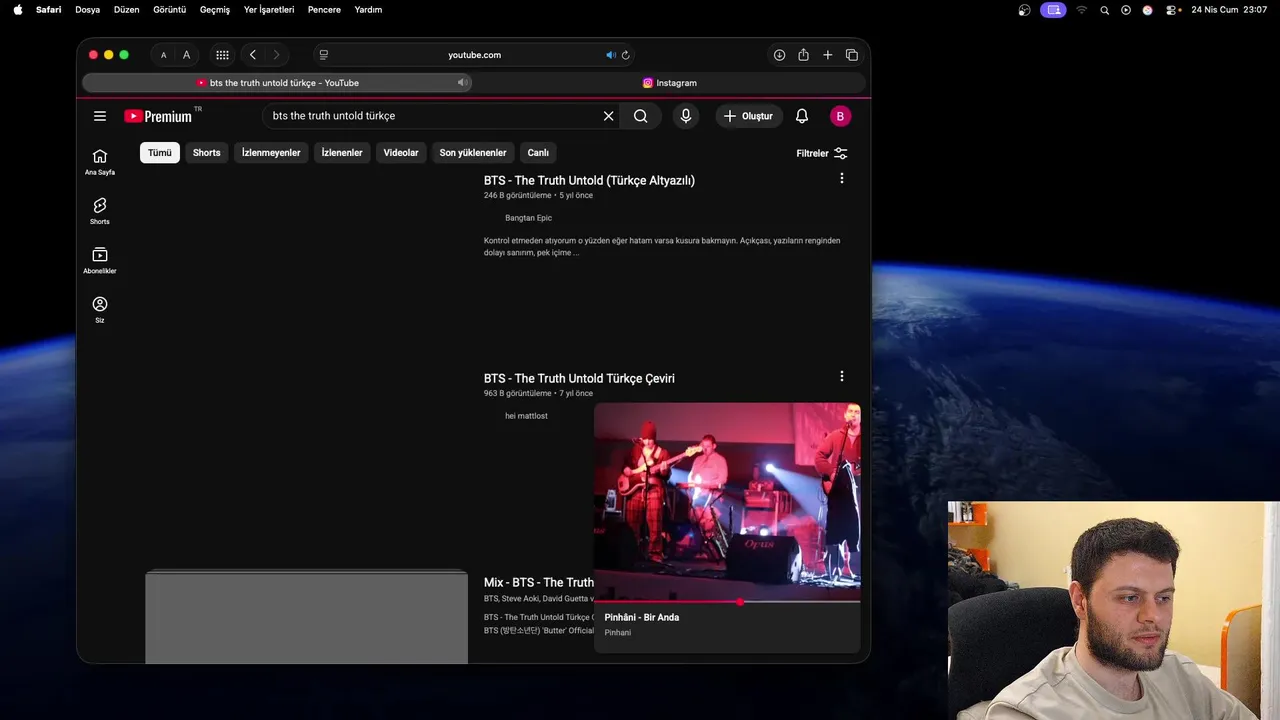
Task: Select the Tümü filter chip
Action: click(160, 153)
